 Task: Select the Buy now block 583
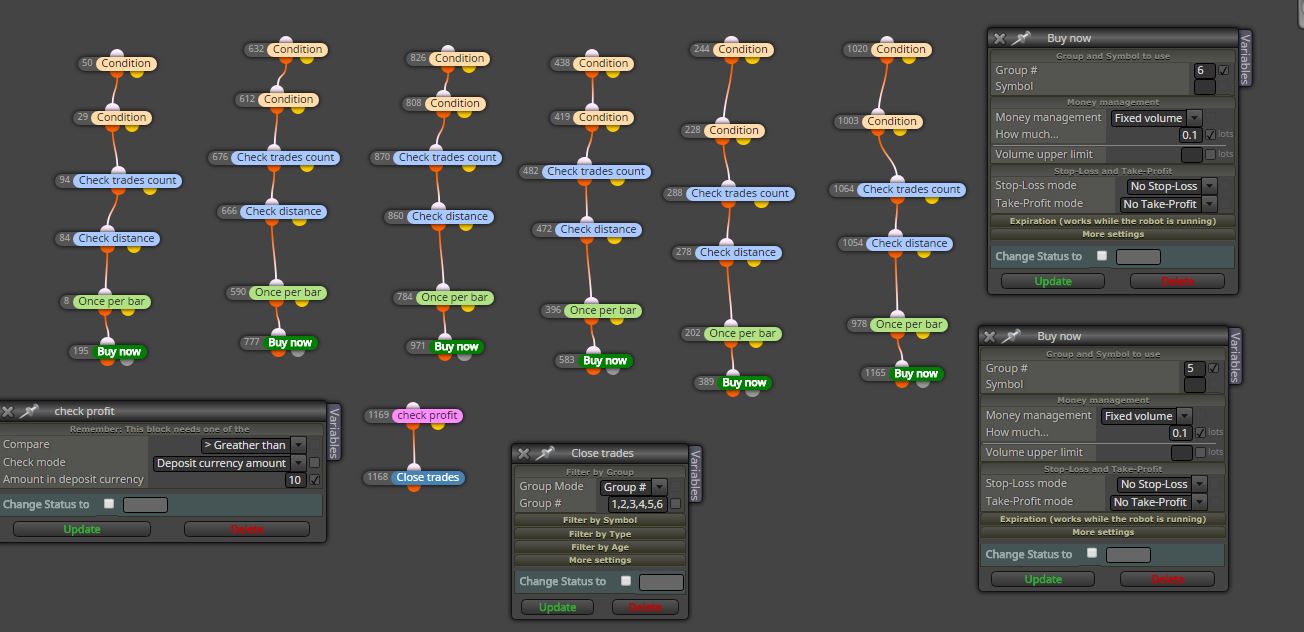(605, 360)
